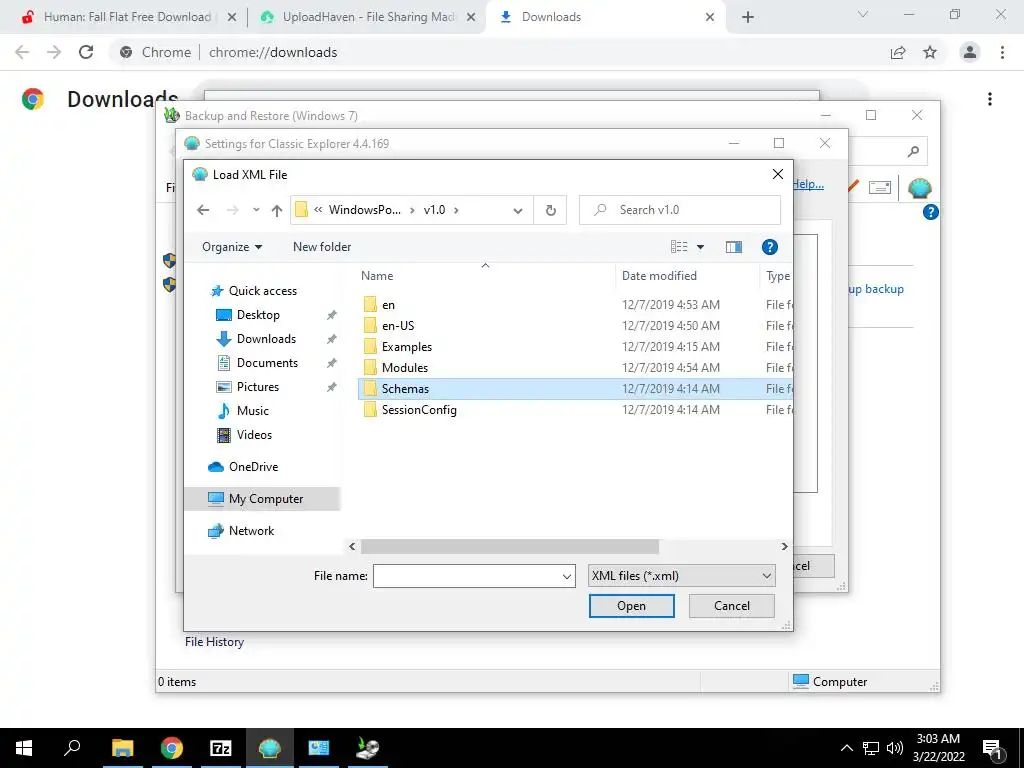Screen dimensions: 1024x768
Task: Click the Search v1.0 field
Action: (680, 210)
